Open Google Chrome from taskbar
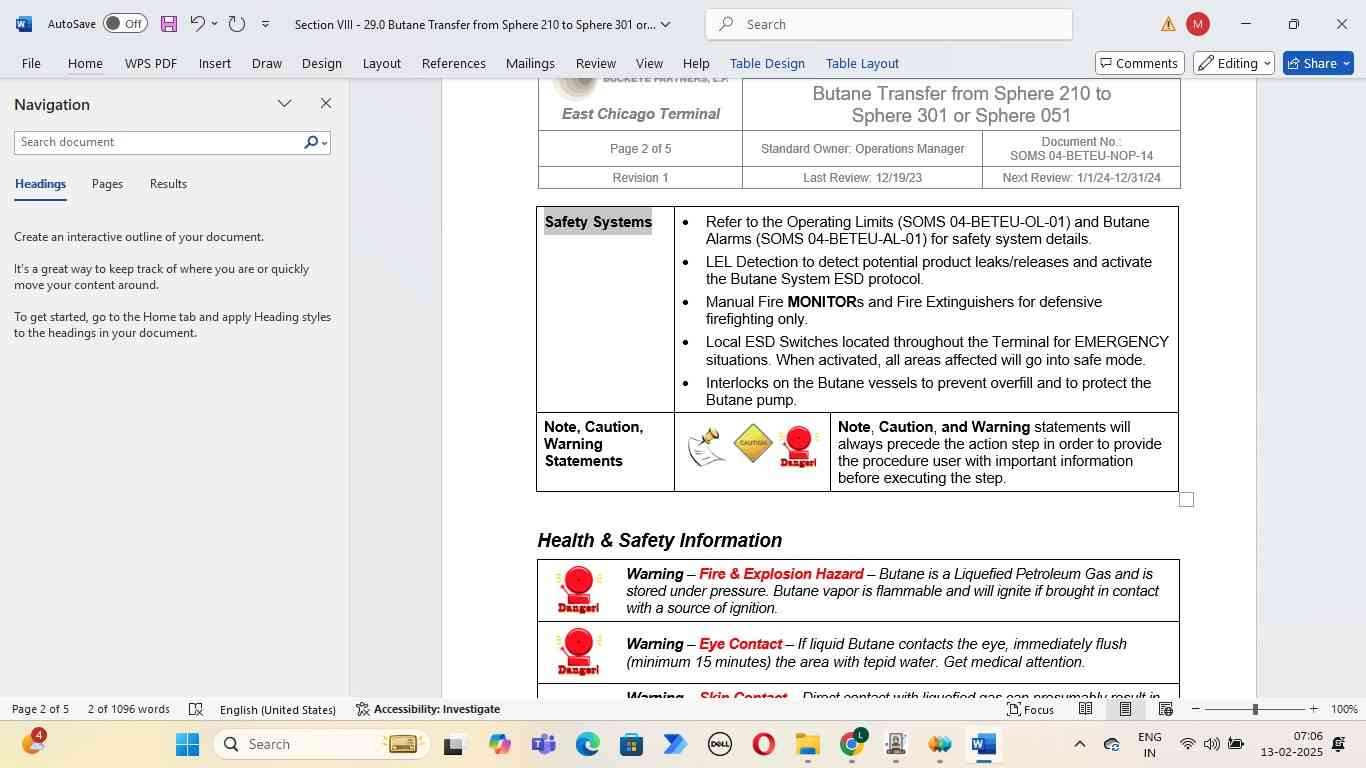 tap(852, 744)
